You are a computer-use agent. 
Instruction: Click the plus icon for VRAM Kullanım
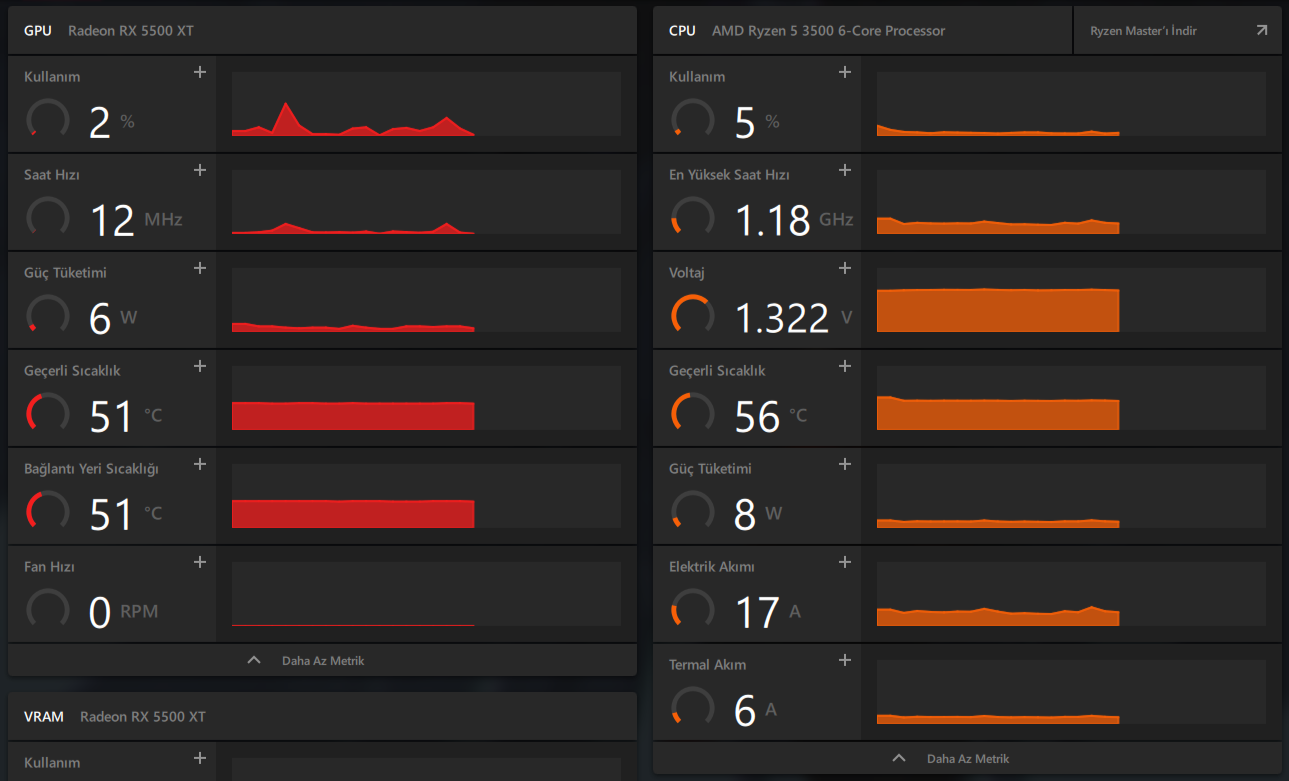click(x=200, y=758)
